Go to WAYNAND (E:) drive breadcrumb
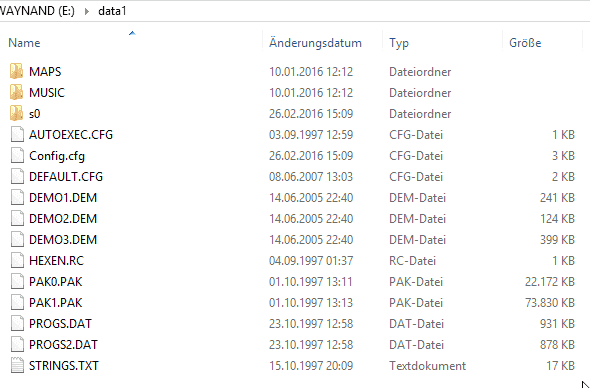Screen dimensions: 590x388 (37, 11)
